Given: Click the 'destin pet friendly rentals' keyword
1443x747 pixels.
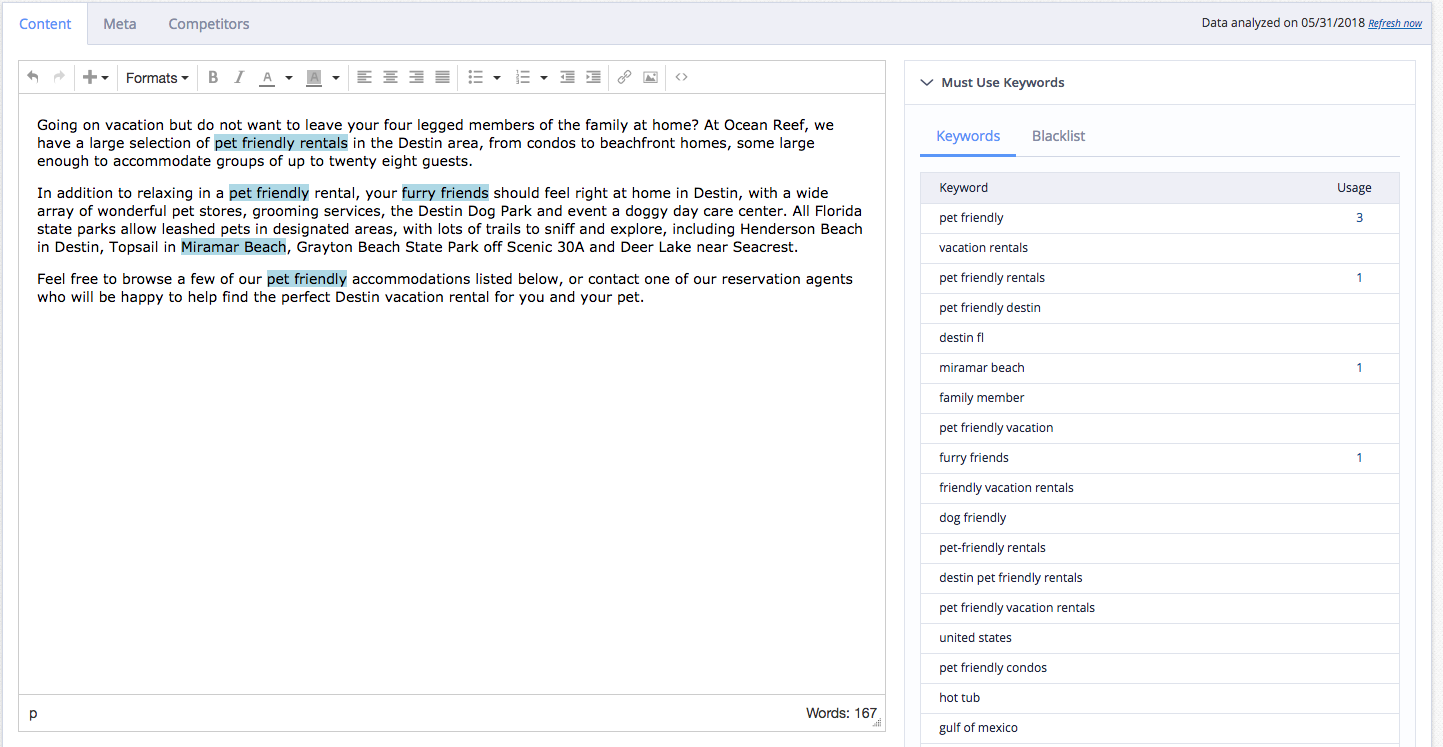Looking at the screenshot, I should [1011, 578].
